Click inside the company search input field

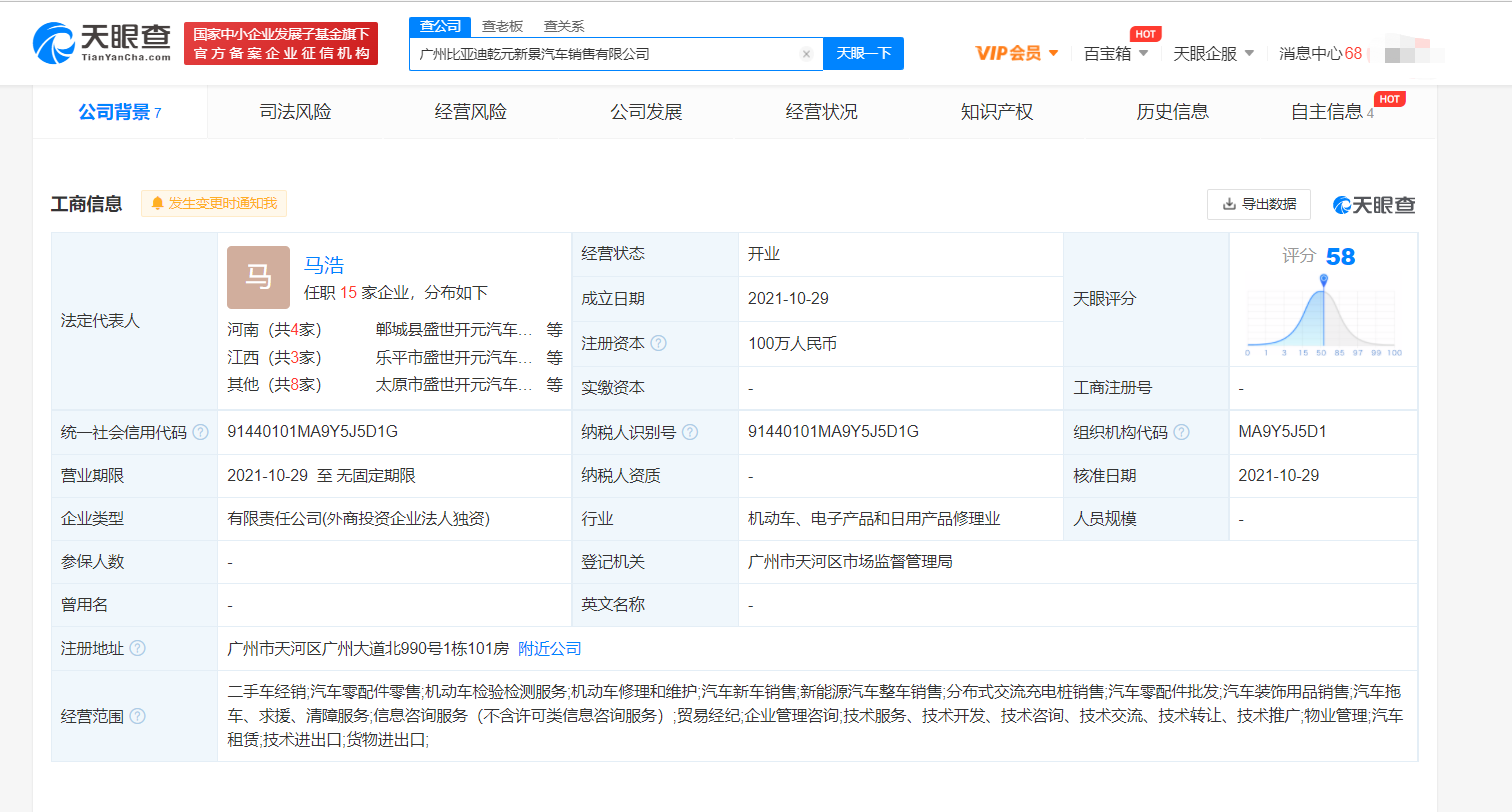[x=600, y=54]
